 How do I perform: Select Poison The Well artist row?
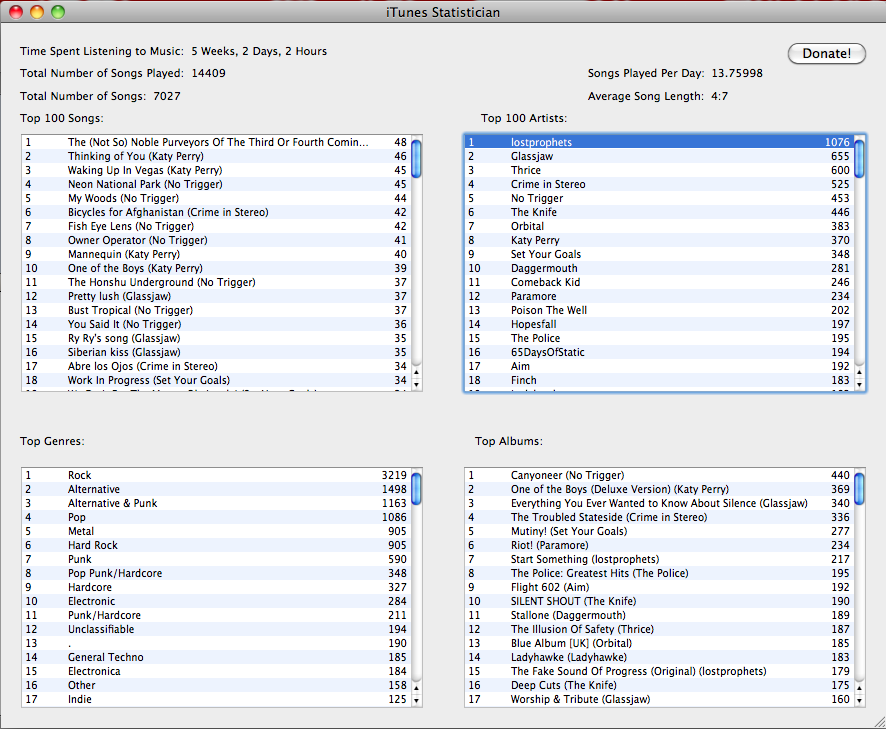coord(659,310)
